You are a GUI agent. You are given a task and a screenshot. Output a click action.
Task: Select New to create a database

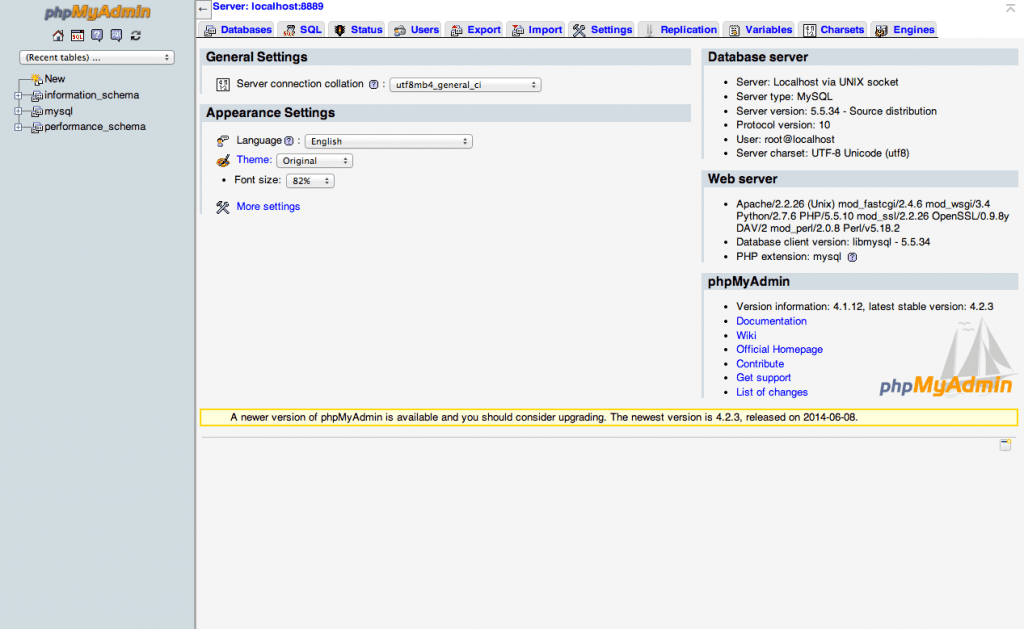coord(55,78)
